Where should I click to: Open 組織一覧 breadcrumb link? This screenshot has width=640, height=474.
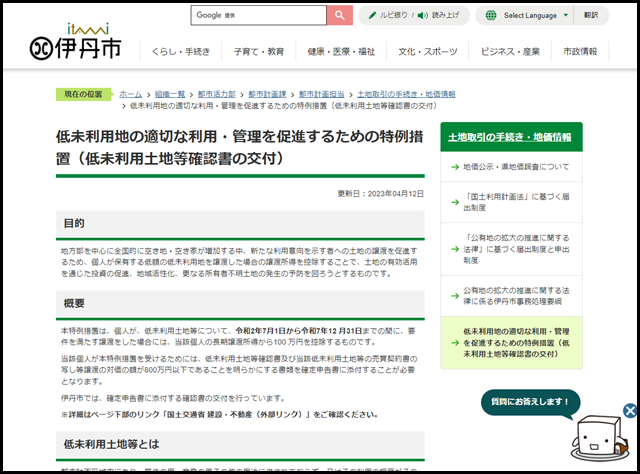click(x=170, y=94)
